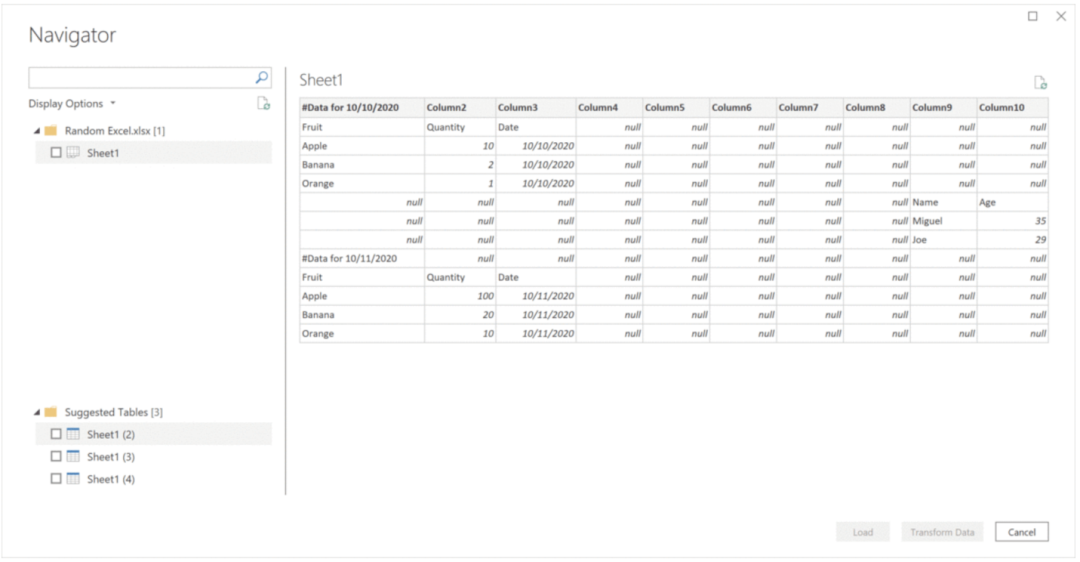Collapse the Suggested Tables tree node
This screenshot has width=1080, height=562.
pyautogui.click(x=37, y=413)
